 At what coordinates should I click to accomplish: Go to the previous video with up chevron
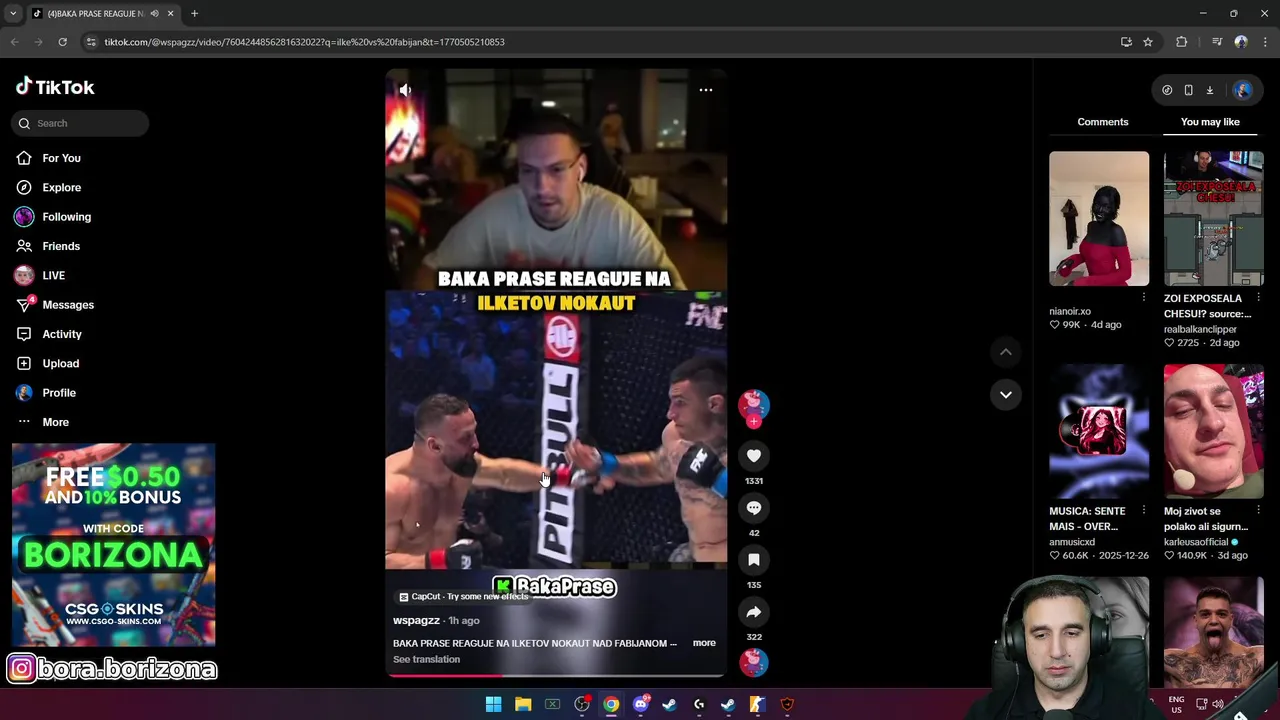[x=1006, y=352]
